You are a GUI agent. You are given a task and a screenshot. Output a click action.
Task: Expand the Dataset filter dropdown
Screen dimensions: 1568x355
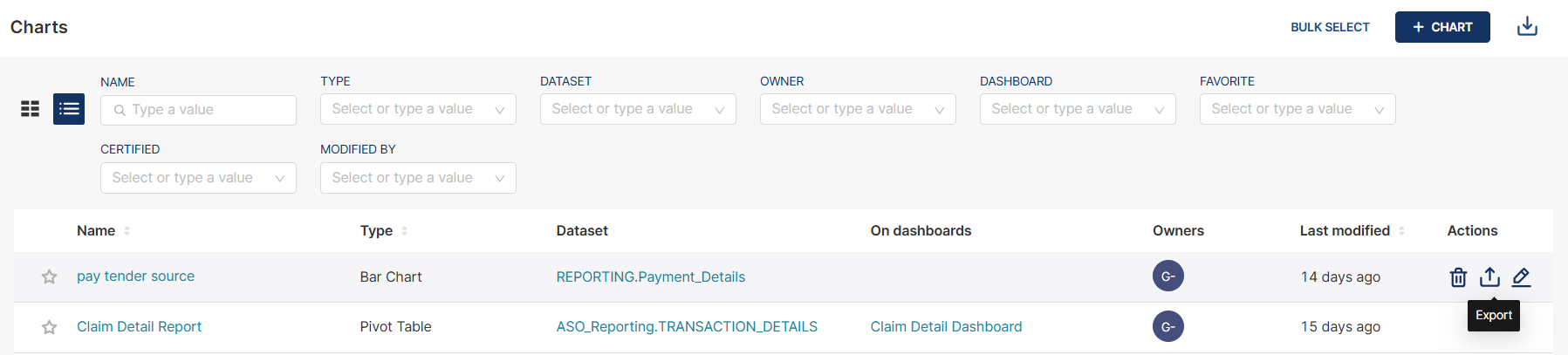pyautogui.click(x=638, y=109)
